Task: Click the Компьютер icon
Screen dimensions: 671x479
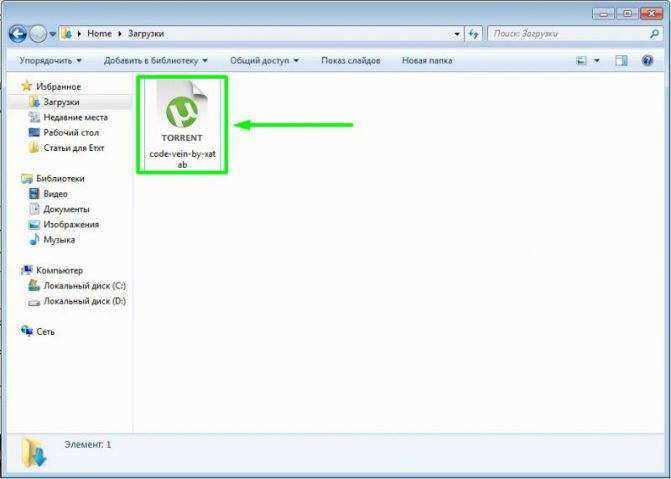Action: click(x=27, y=270)
